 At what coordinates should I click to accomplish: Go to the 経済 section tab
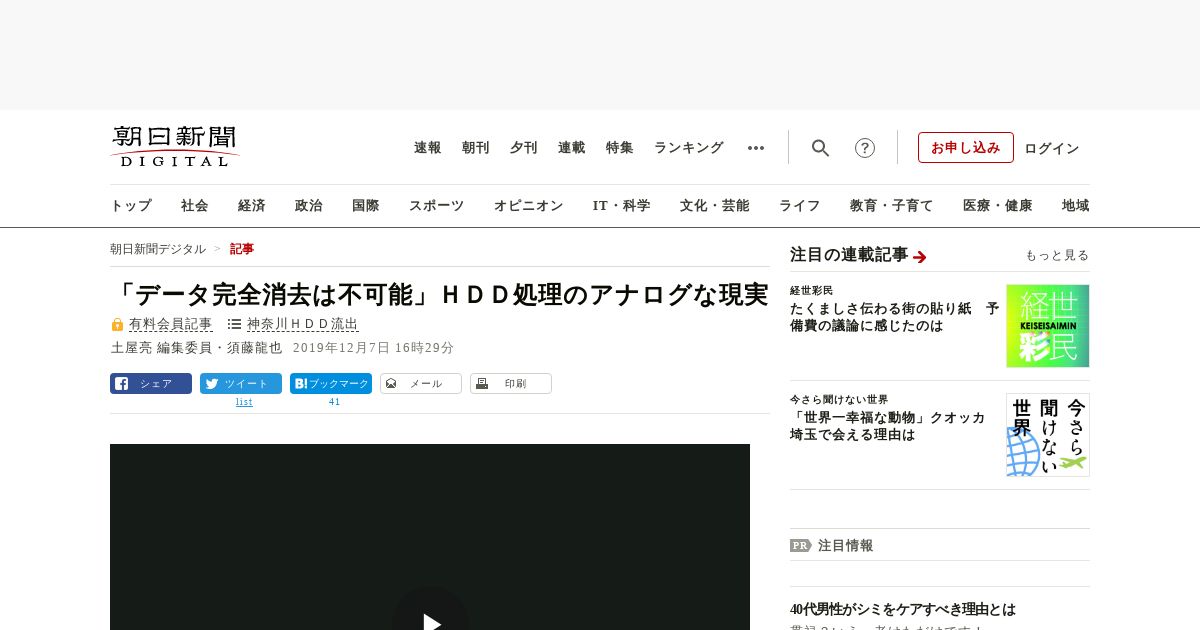pos(252,206)
